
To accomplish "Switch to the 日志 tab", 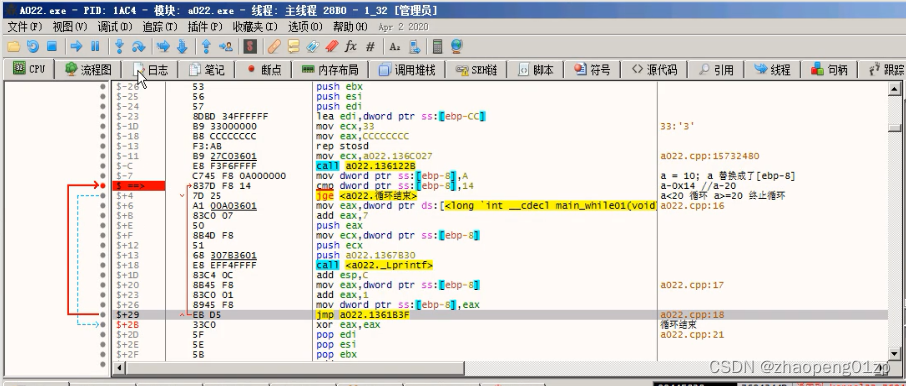I will (x=151, y=69).
